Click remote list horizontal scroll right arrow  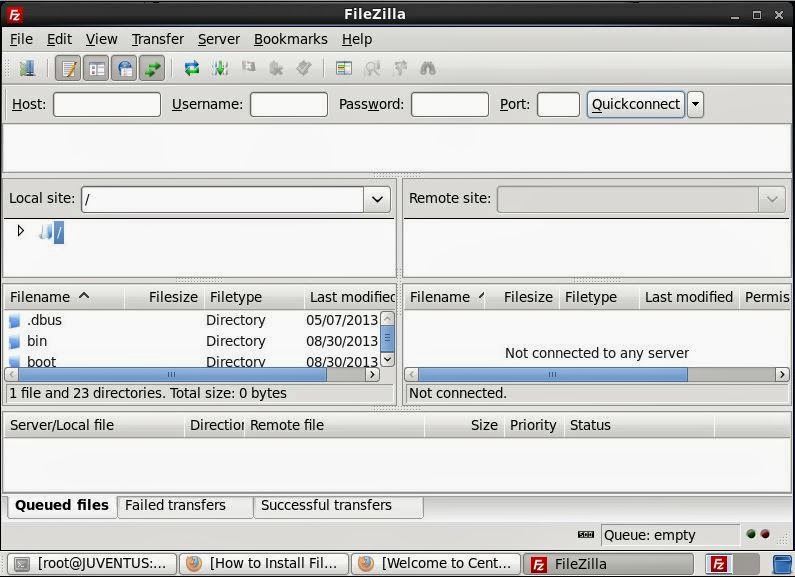[782, 375]
